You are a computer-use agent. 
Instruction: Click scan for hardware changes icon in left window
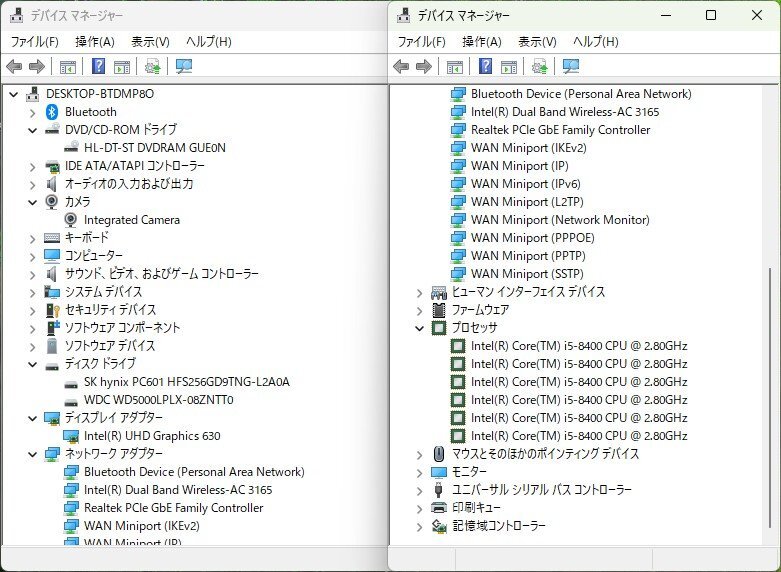click(x=184, y=66)
